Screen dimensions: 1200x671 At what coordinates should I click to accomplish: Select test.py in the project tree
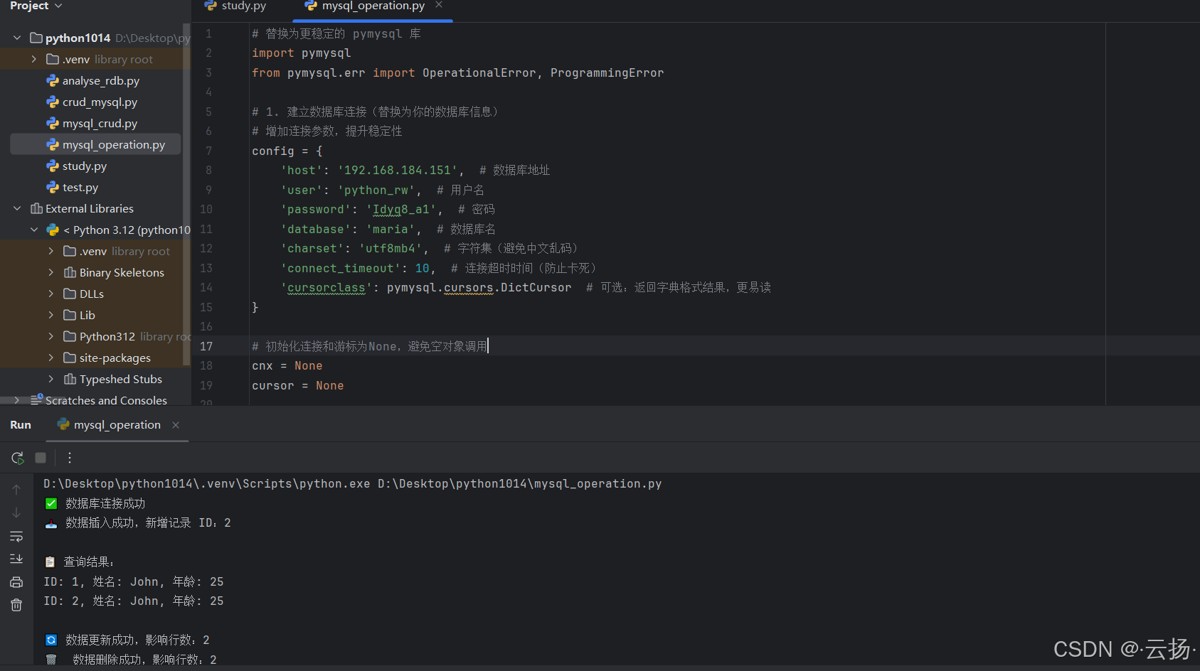(x=80, y=187)
